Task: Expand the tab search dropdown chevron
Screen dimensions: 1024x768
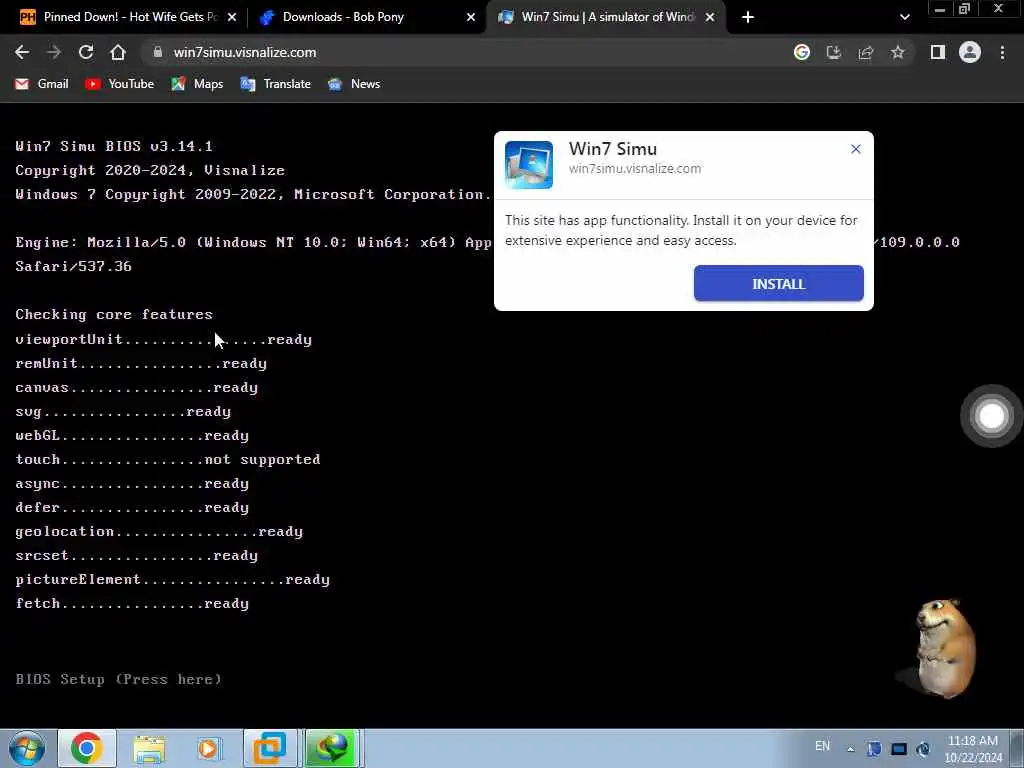Action: [x=904, y=18]
